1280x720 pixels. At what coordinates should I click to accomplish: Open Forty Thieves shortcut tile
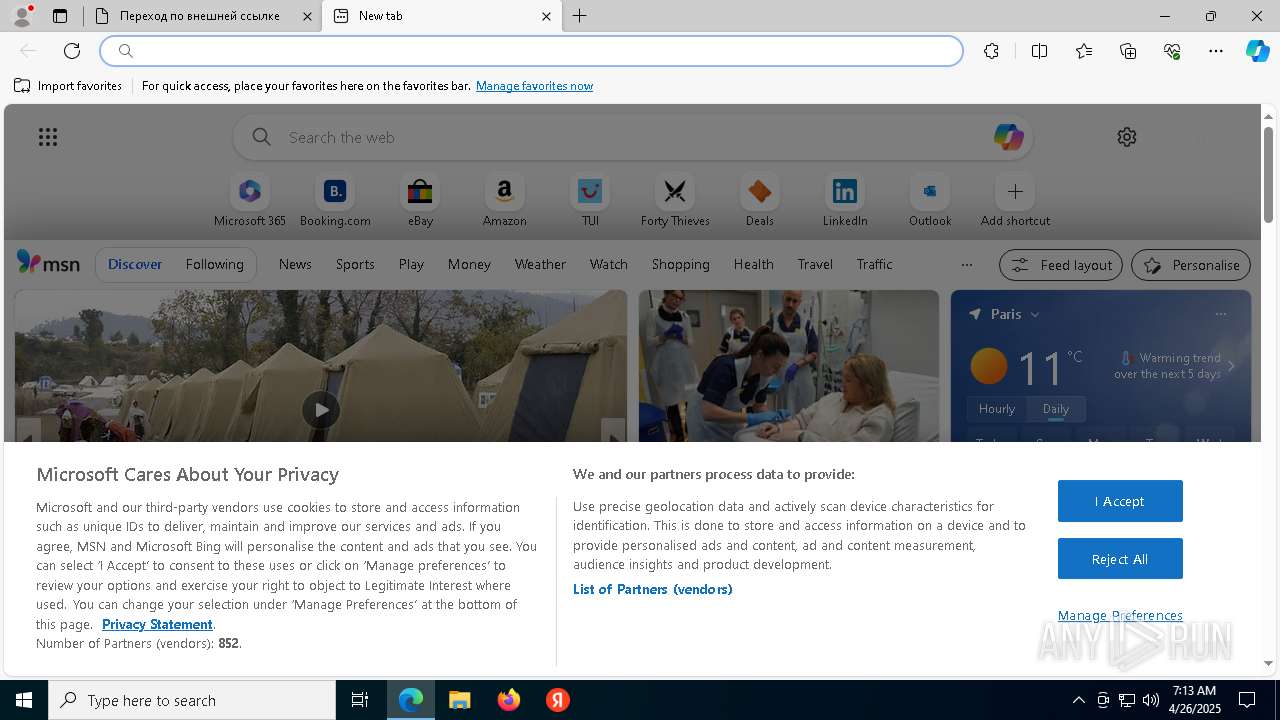(x=675, y=200)
